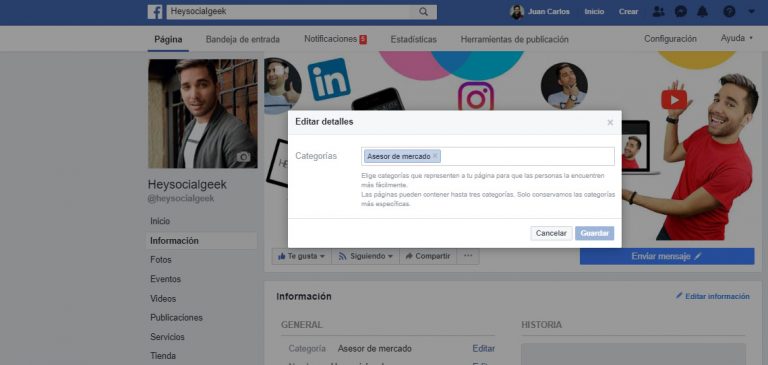
Task: Open the notifications bell icon
Action: tap(702, 12)
